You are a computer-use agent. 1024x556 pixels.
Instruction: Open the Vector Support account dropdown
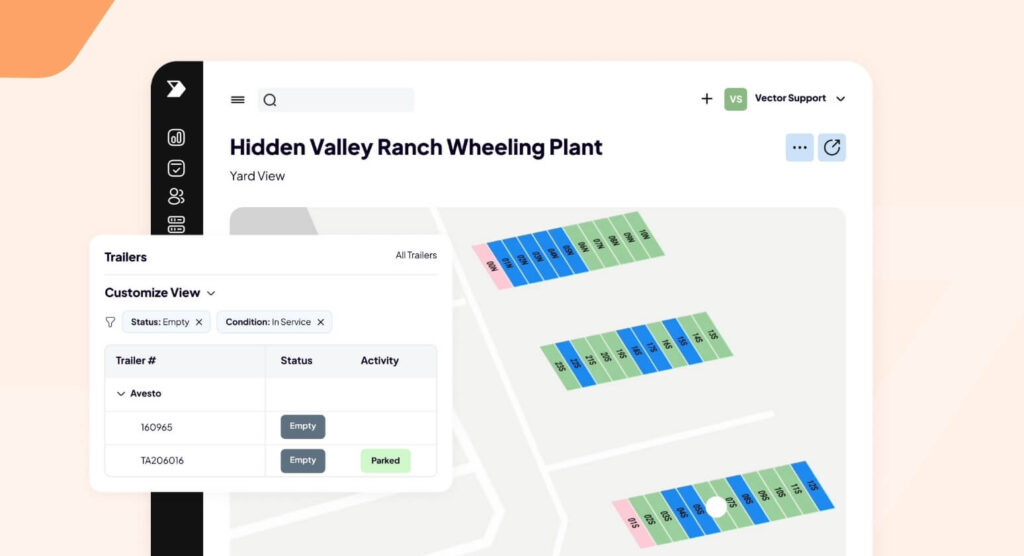(840, 99)
